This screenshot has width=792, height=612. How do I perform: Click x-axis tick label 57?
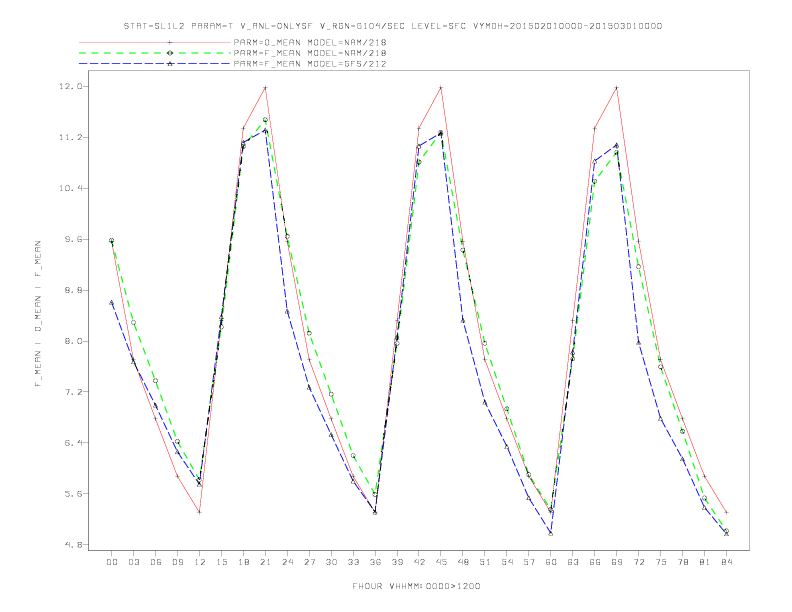click(x=529, y=562)
